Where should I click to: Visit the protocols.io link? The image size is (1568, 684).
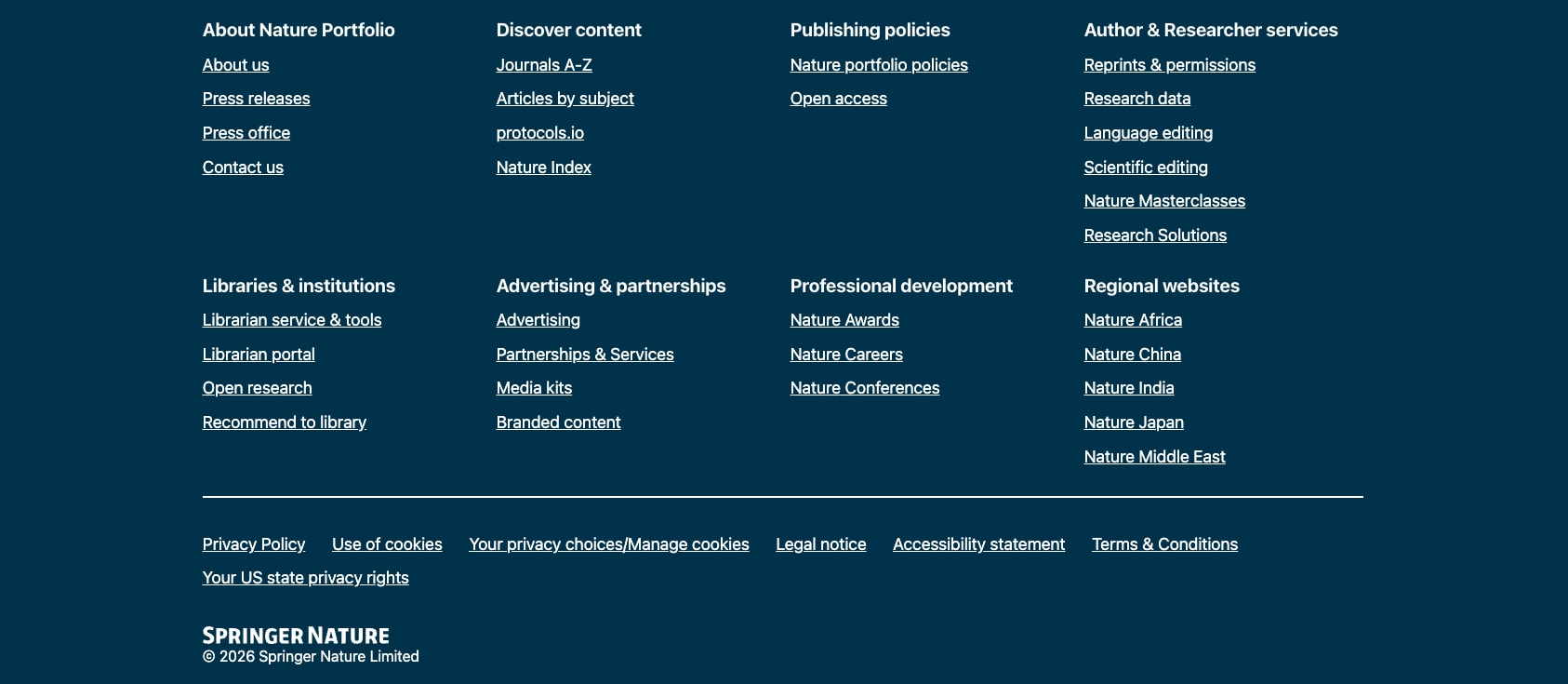pyautogui.click(x=539, y=133)
